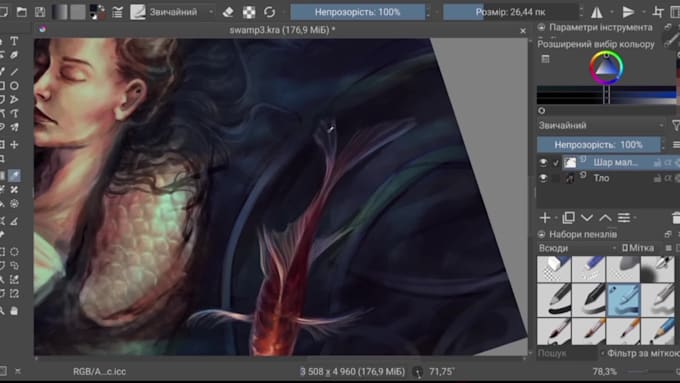
Task: Select the Freehand Selection tool
Action: pyautogui.click(x=14, y=265)
